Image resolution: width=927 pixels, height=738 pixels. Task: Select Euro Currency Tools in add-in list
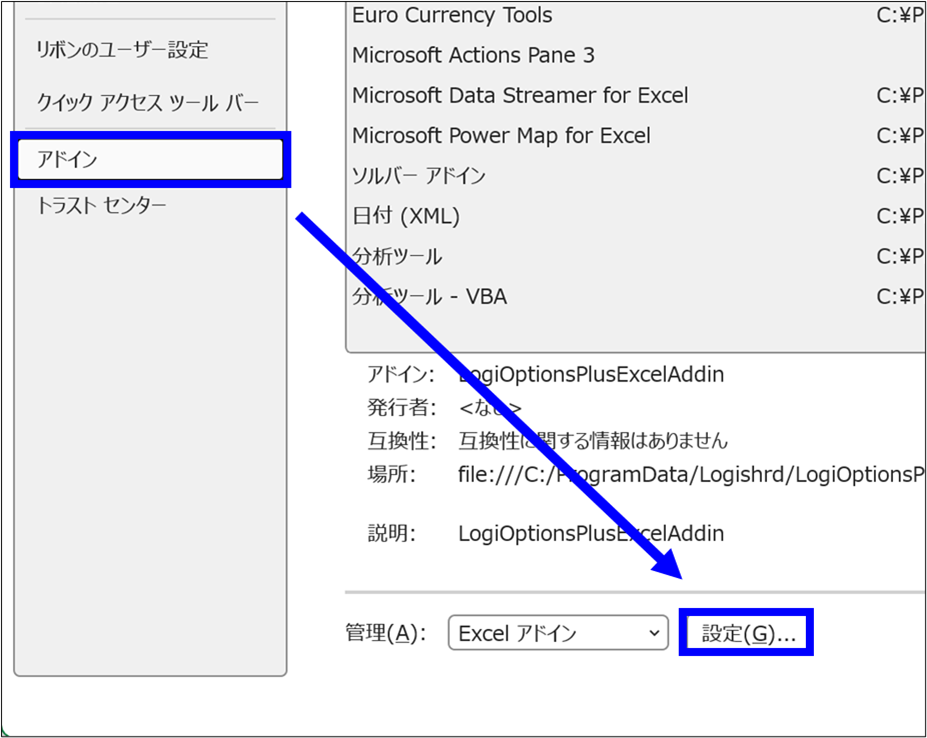pyautogui.click(x=451, y=16)
